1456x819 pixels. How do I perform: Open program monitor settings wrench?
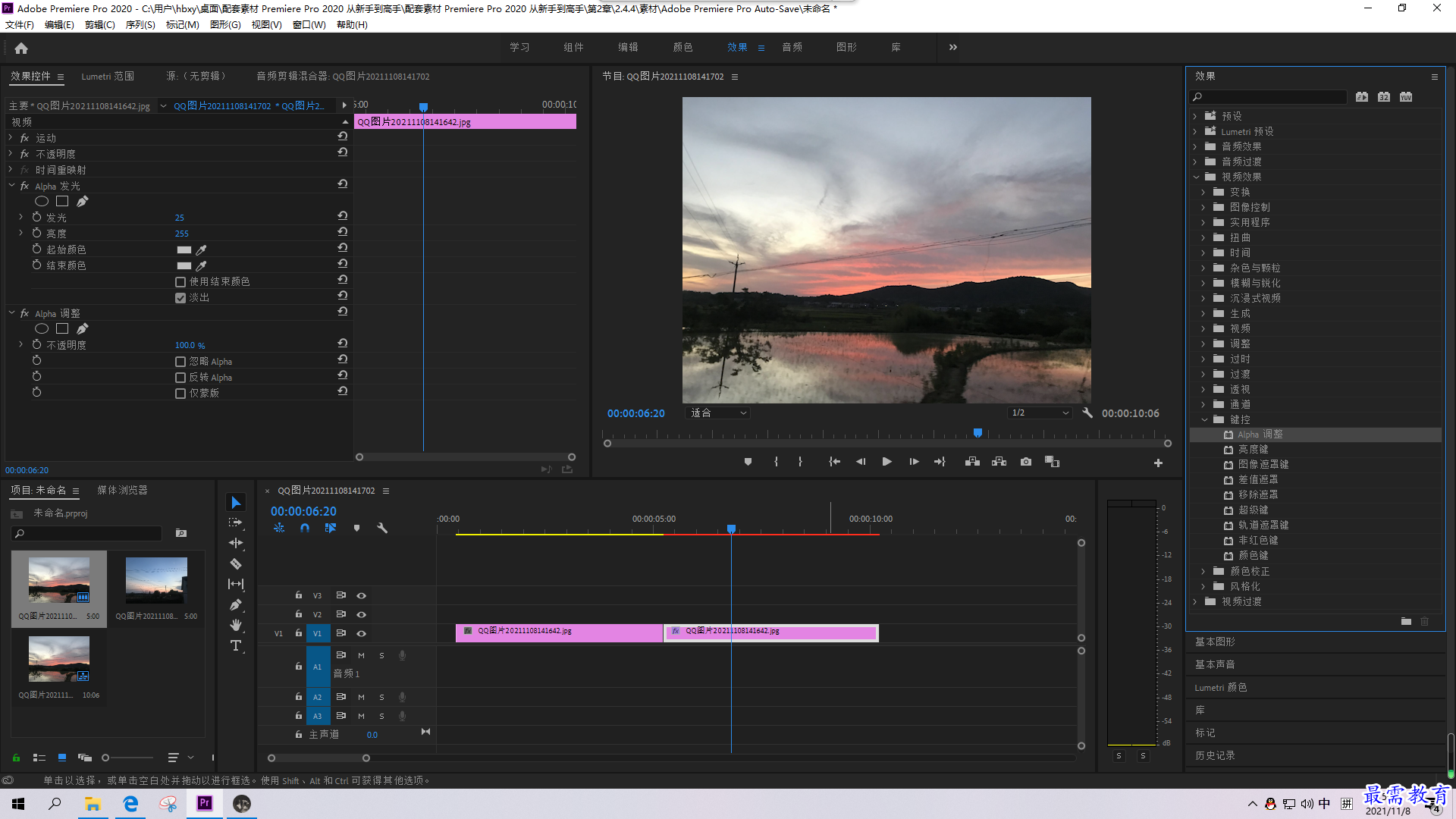(x=1087, y=413)
